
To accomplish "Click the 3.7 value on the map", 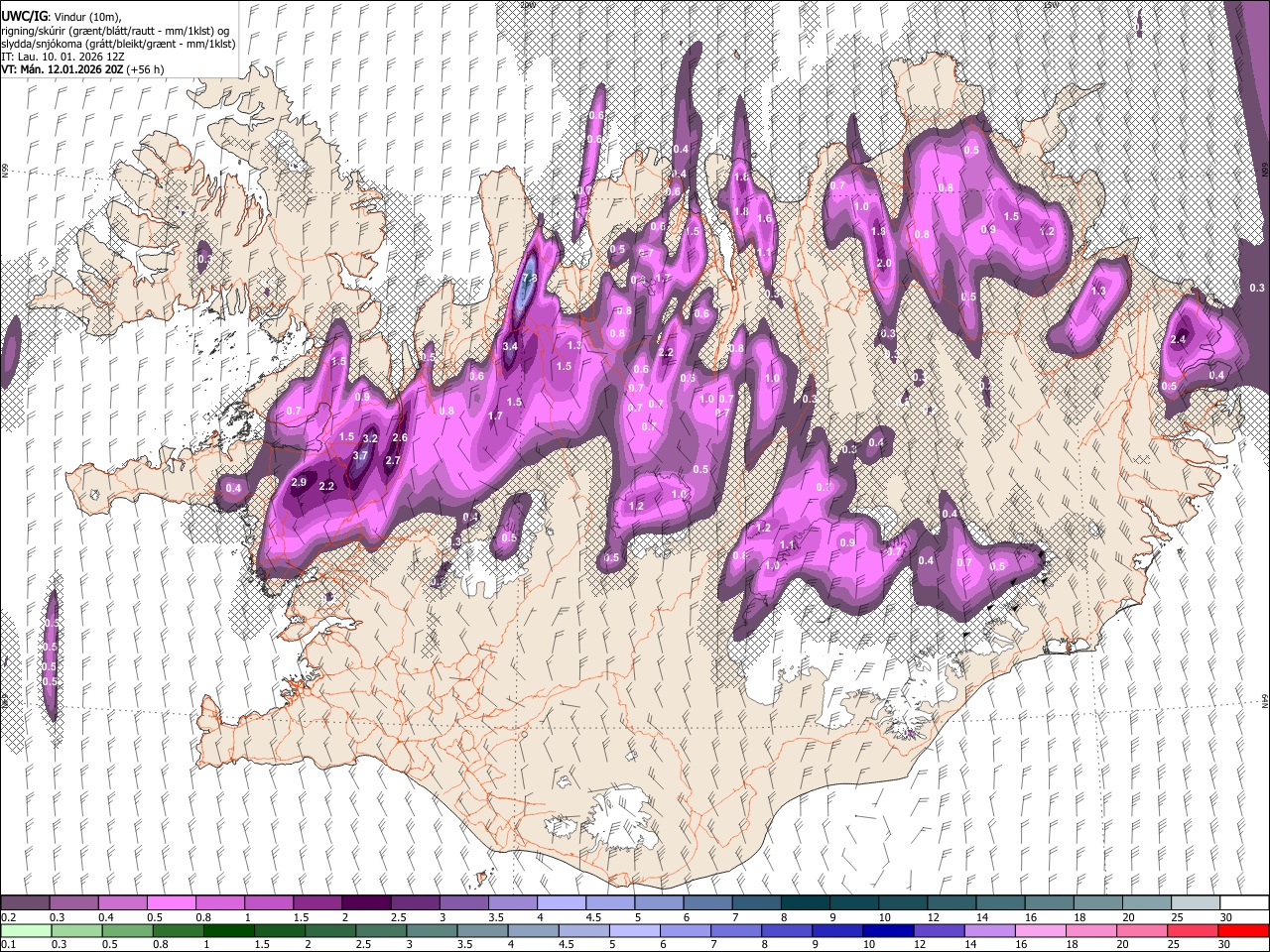I will pyautogui.click(x=360, y=456).
